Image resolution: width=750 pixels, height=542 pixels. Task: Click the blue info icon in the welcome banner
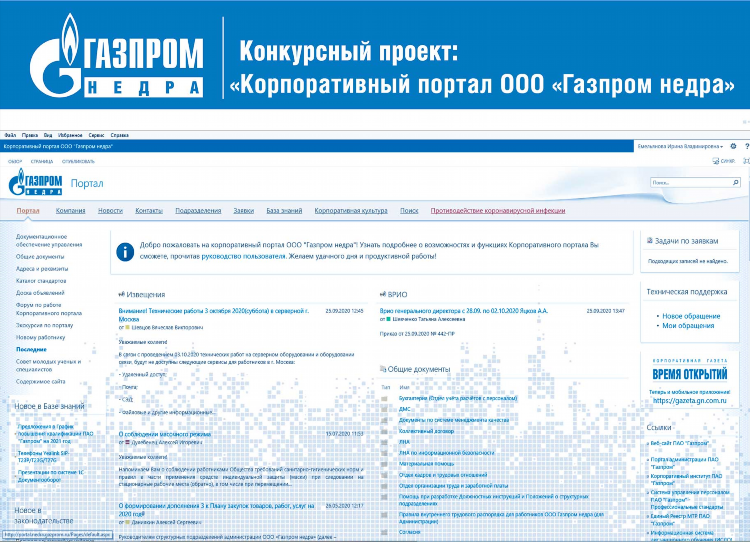coord(125,252)
